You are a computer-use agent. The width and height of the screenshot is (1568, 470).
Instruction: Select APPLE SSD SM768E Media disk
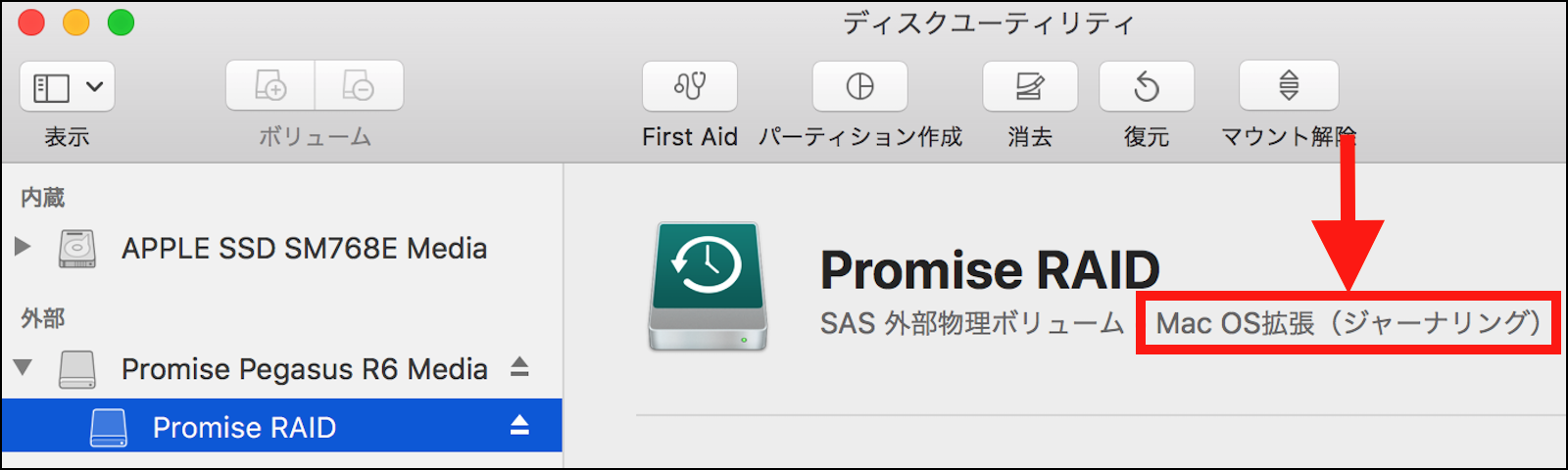pyautogui.click(x=304, y=248)
